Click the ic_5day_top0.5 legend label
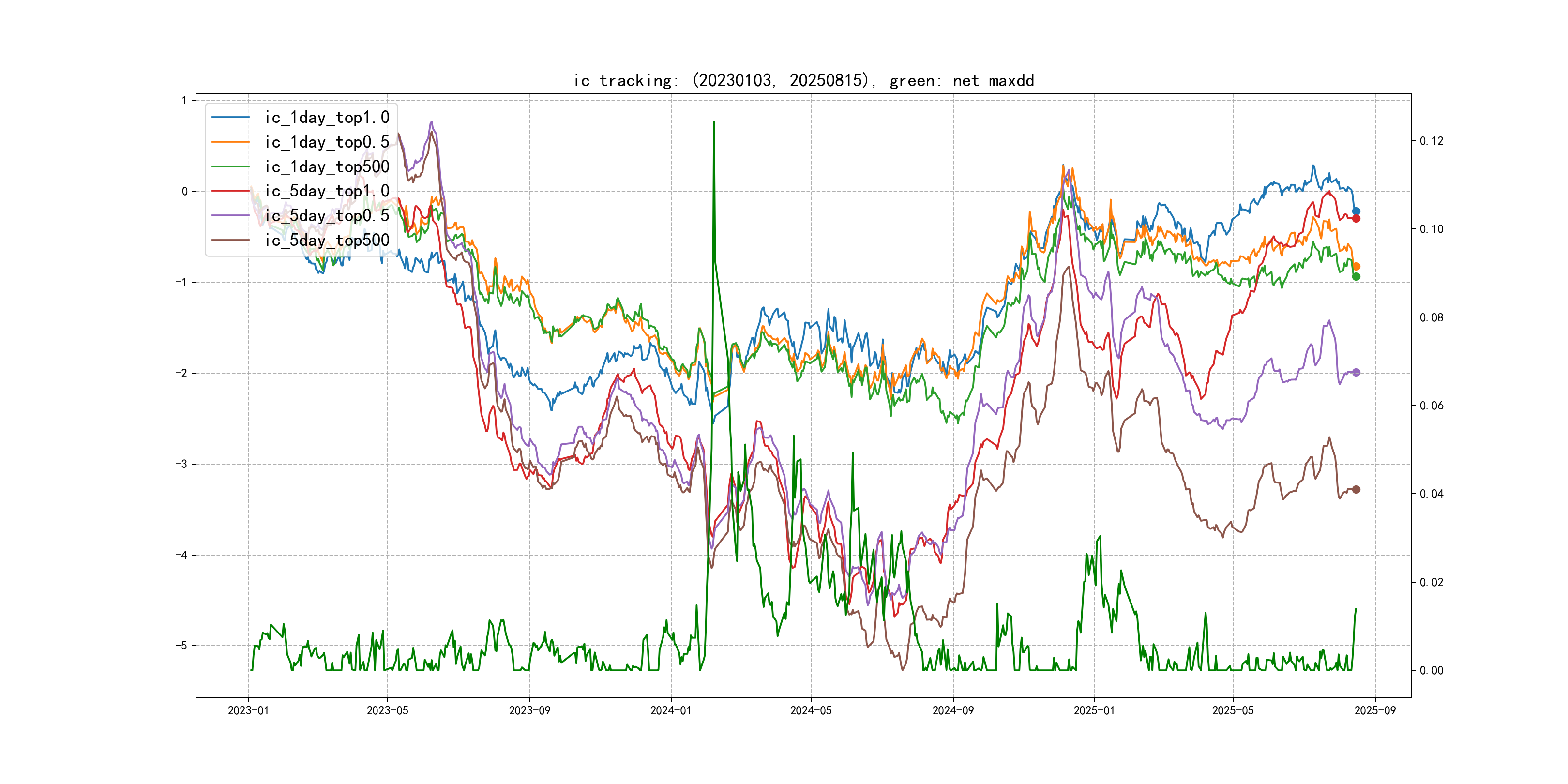The height and width of the screenshot is (784, 1568). pos(327,215)
